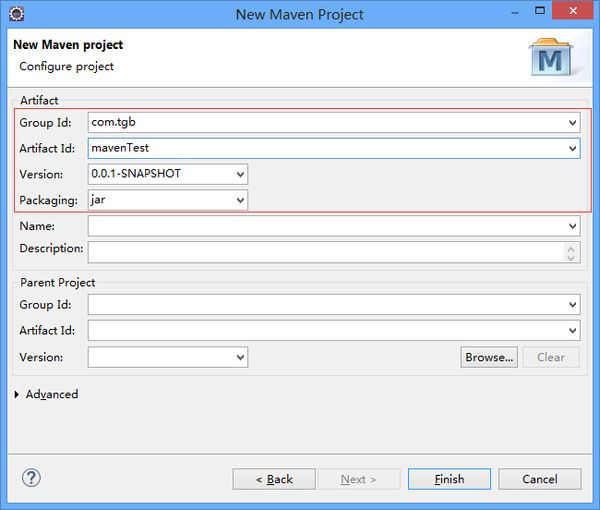Click the Description scroll down arrow
600x510 pixels.
pos(571,257)
